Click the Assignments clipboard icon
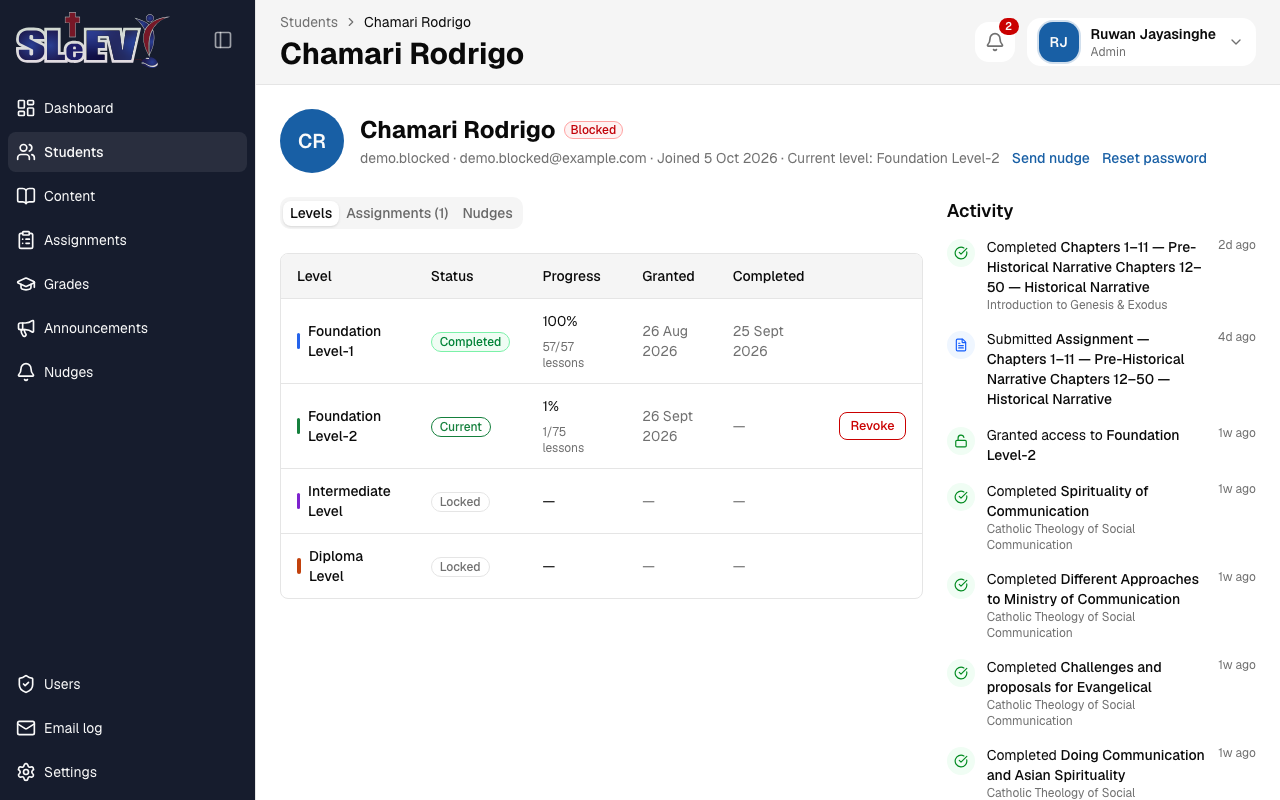 (x=26, y=240)
